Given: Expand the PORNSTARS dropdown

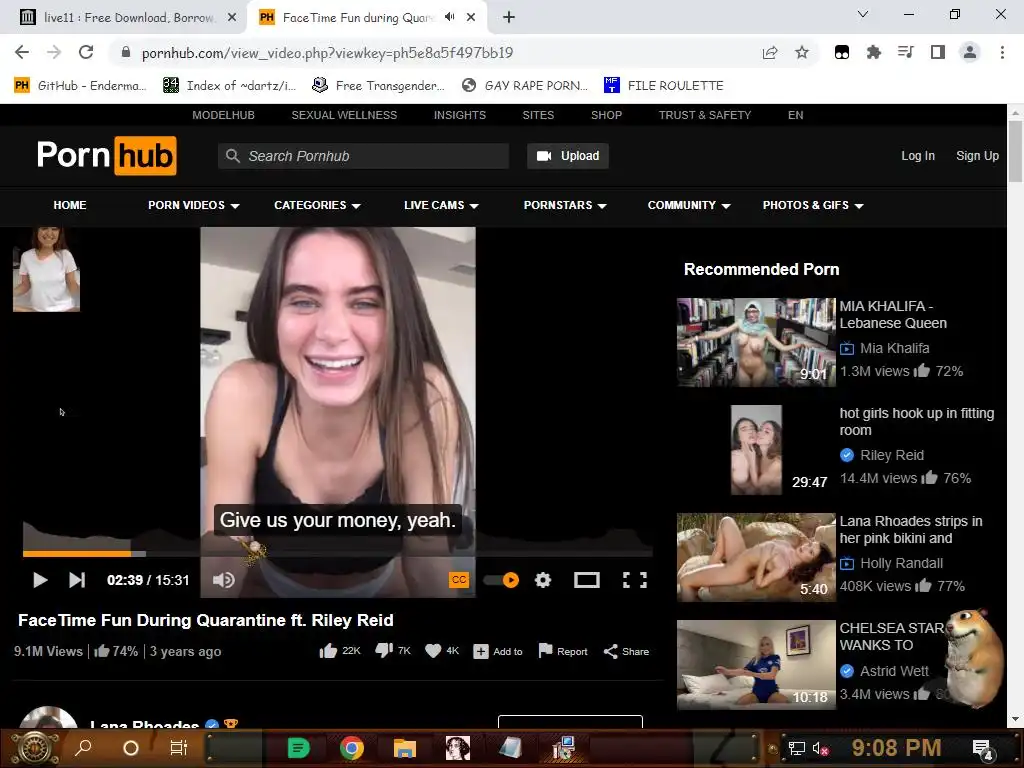Looking at the screenshot, I should coord(565,205).
